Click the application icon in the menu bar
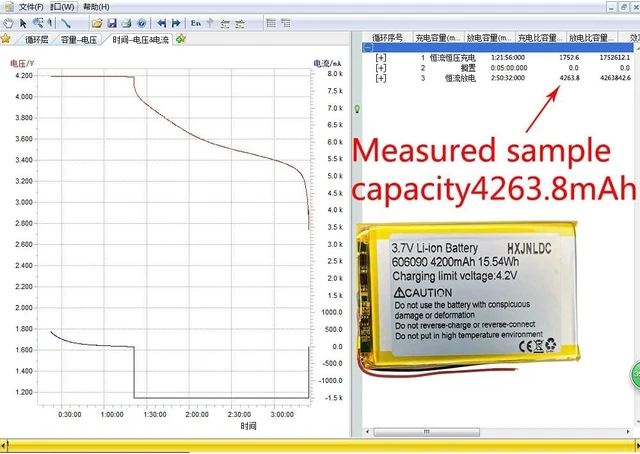Image resolution: width=640 pixels, height=454 pixels. pos(9,7)
